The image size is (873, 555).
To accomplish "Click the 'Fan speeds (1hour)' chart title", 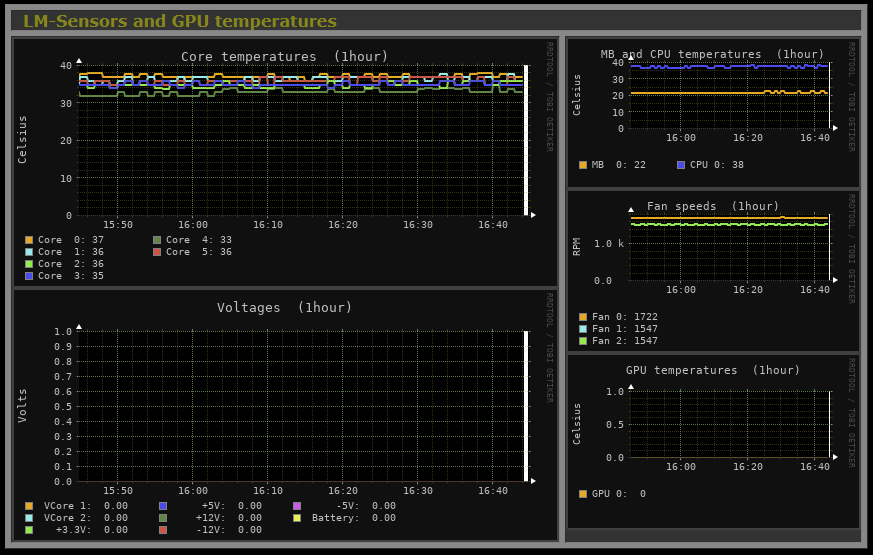I will point(713,207).
